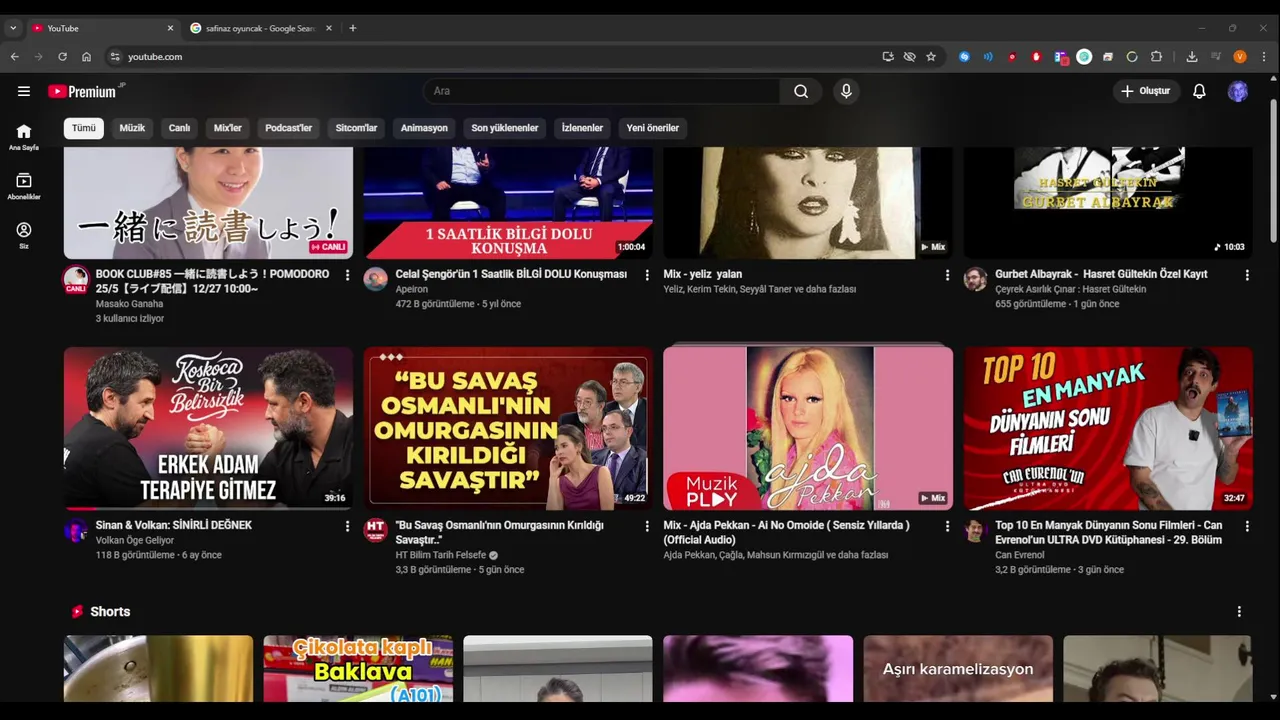Play the Erkek Adam Terapiye Gitmez thumbnail
This screenshot has width=1280, height=720.
(208, 428)
